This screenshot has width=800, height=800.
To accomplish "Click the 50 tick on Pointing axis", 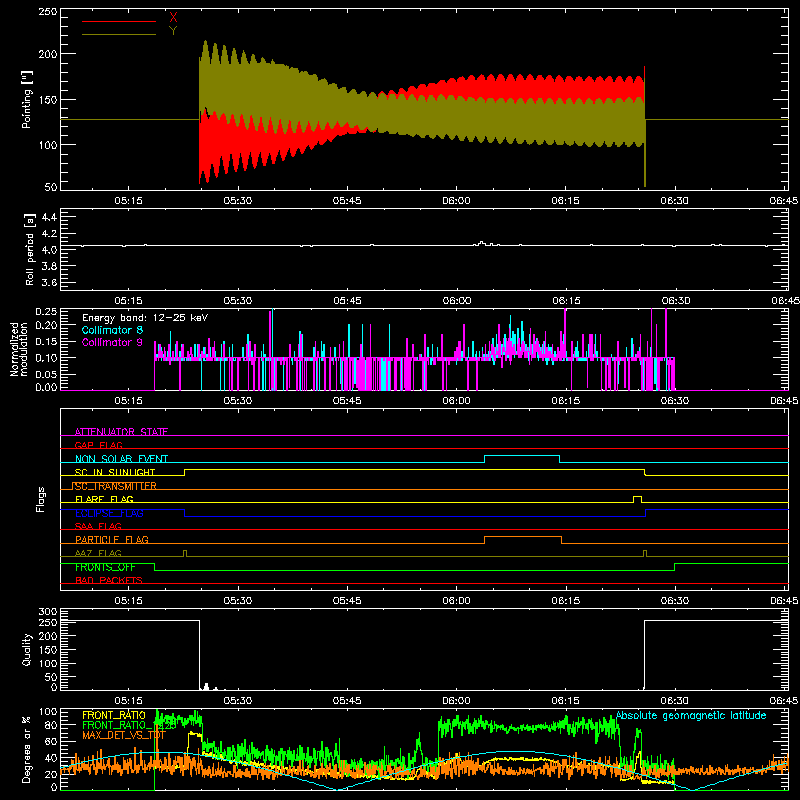I will coord(51,187).
